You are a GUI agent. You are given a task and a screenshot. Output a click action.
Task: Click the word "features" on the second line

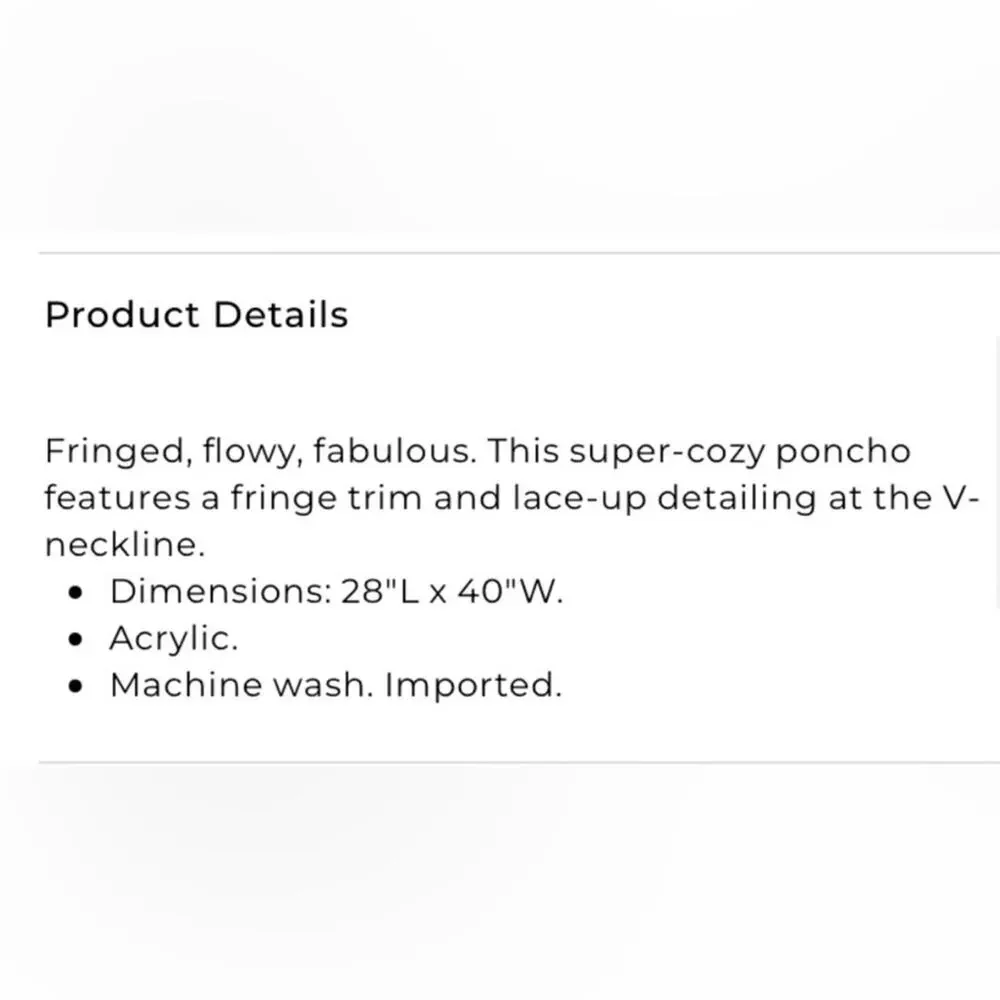[117, 497]
